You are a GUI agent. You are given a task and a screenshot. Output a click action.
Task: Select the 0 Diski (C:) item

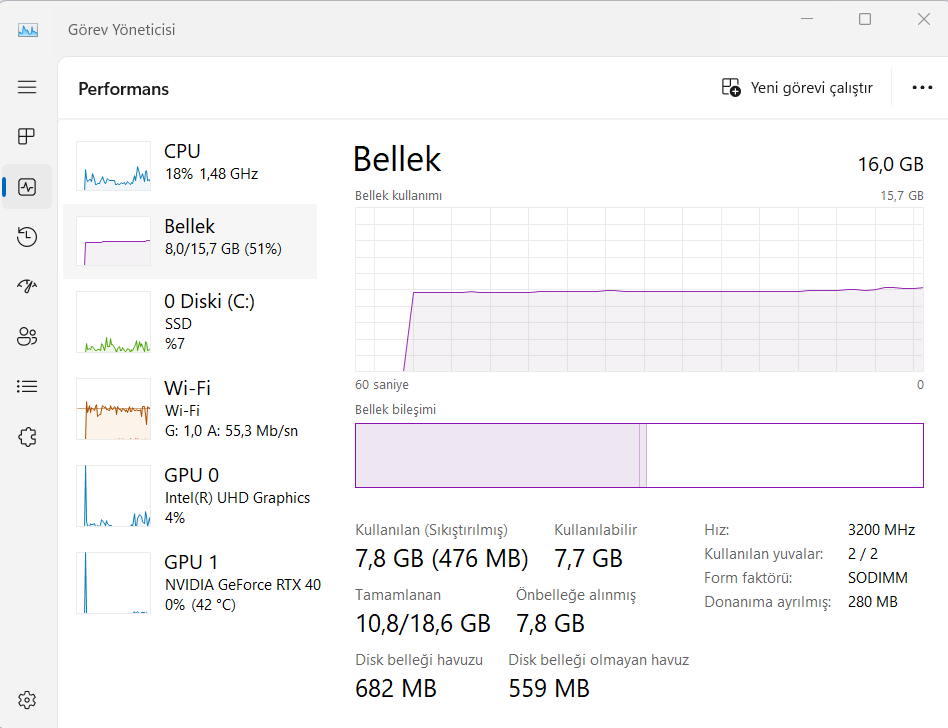click(x=190, y=322)
